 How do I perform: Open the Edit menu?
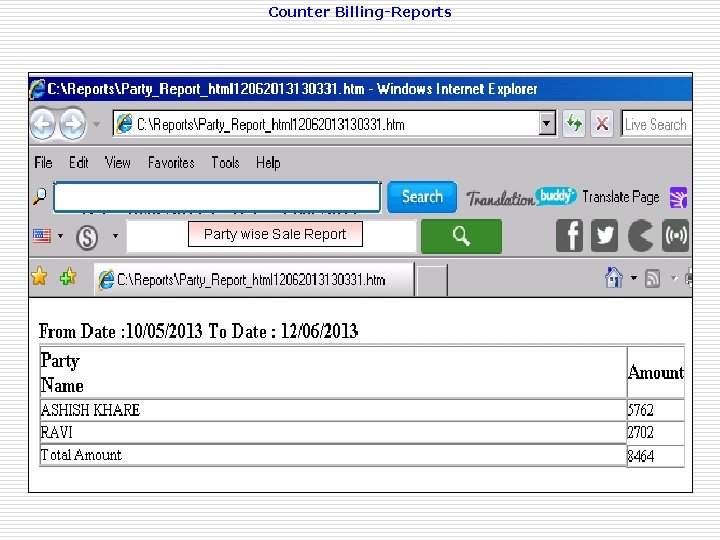coord(79,163)
